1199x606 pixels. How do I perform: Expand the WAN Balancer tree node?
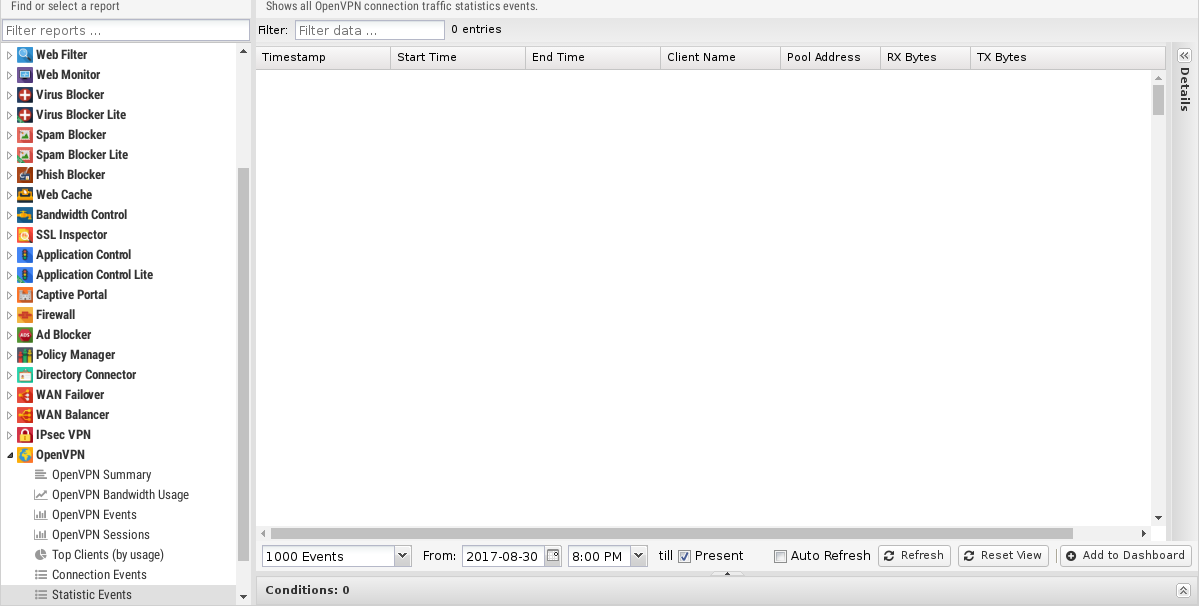9,415
